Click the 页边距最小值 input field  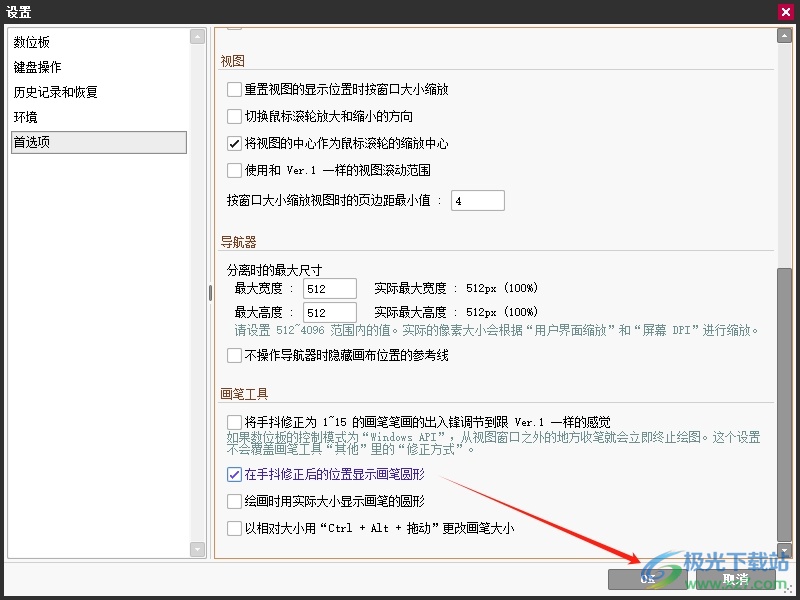tap(478, 201)
